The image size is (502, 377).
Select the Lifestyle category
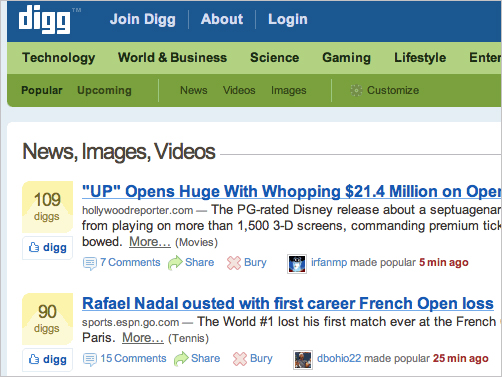420,58
